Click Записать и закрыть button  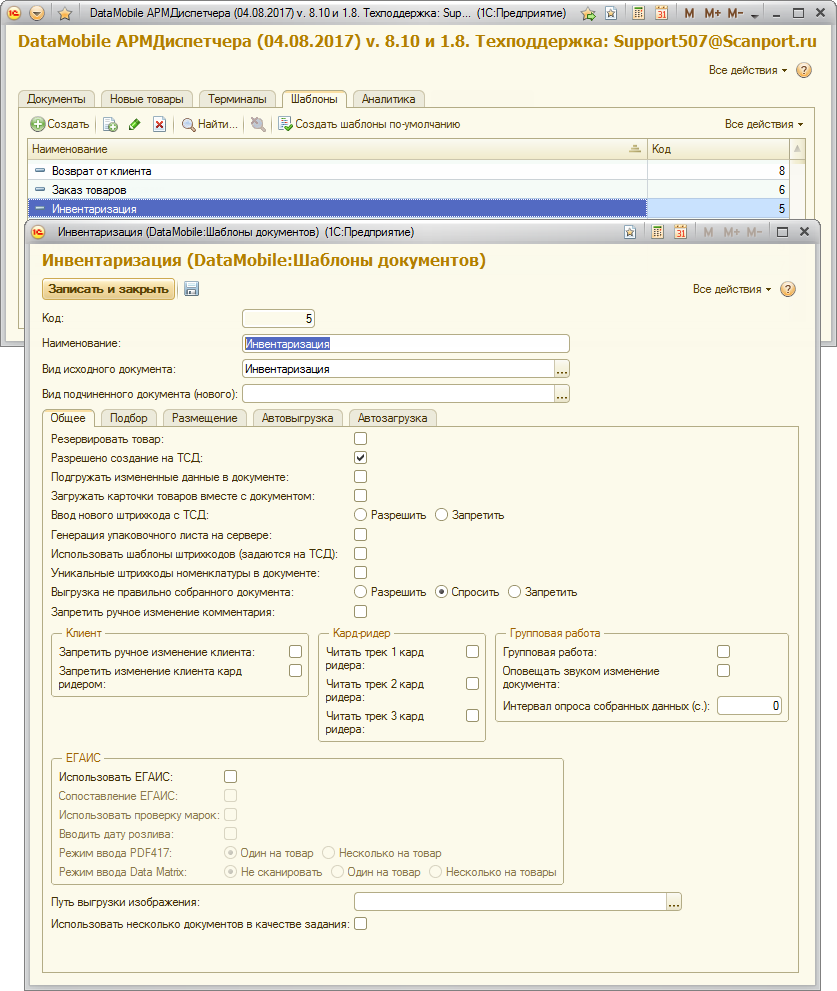[x=108, y=289]
